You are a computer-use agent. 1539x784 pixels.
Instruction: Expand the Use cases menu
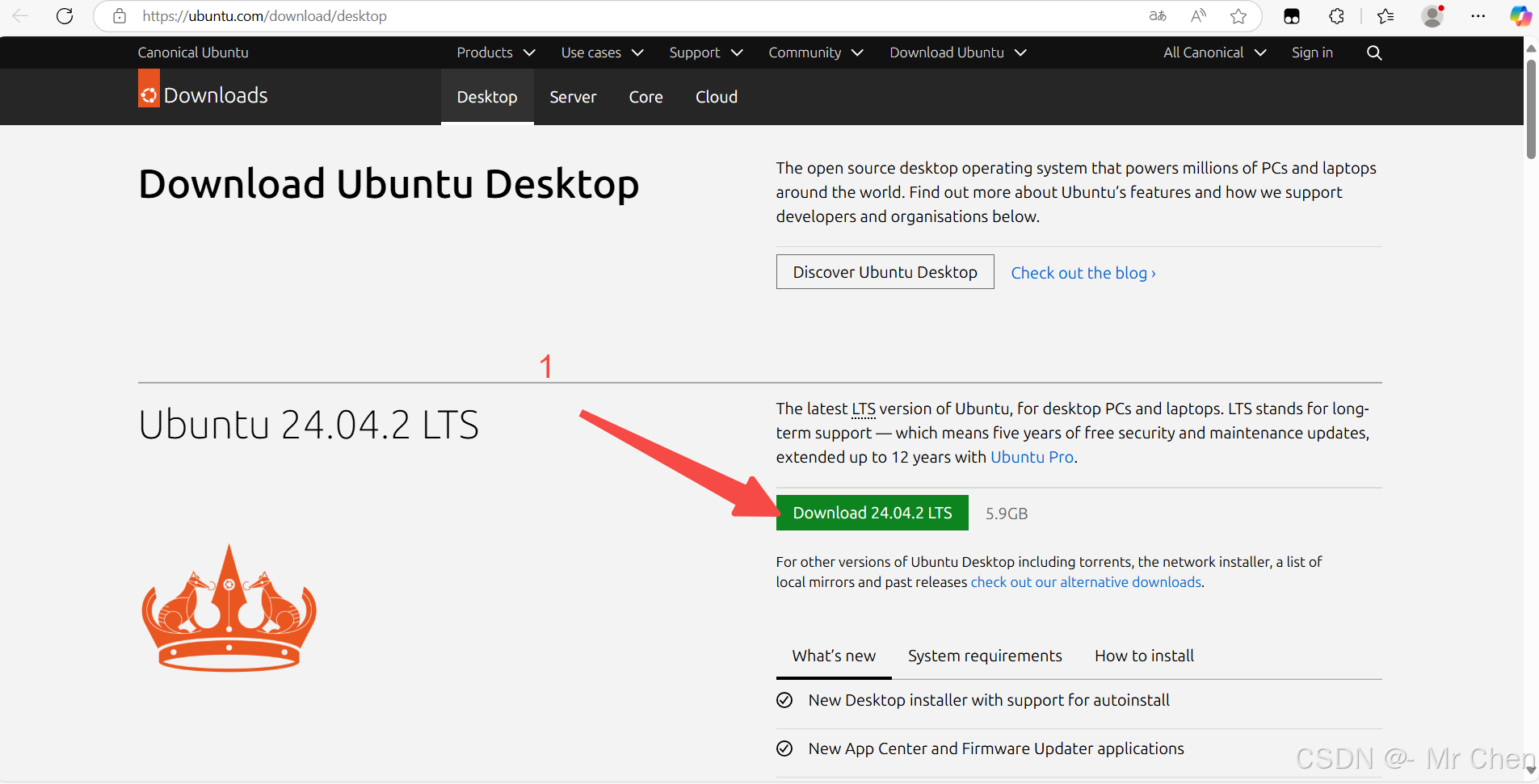click(x=603, y=52)
